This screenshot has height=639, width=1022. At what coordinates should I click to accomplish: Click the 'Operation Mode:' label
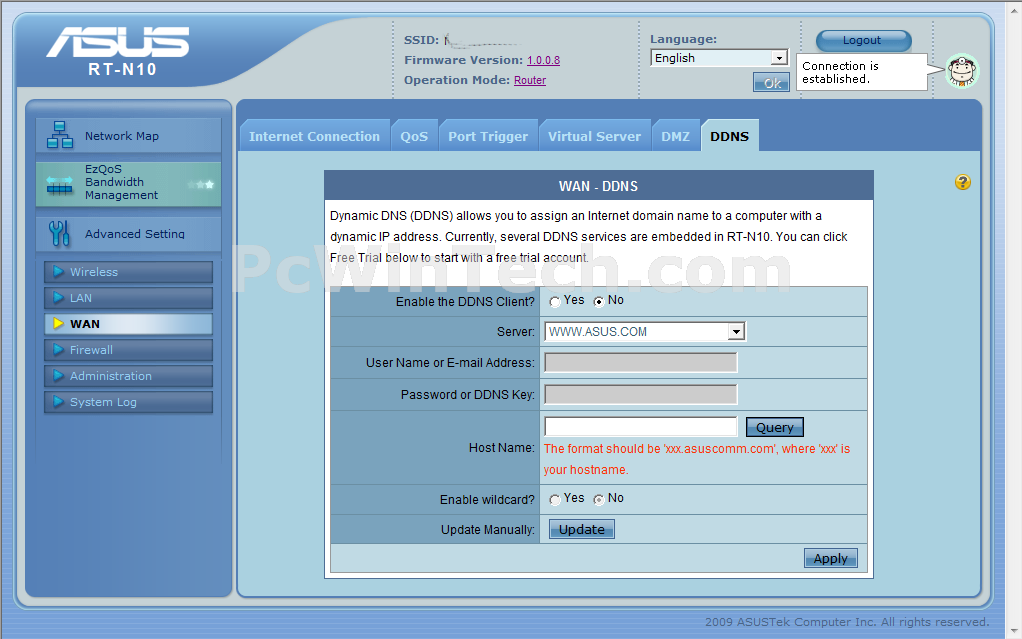457,80
